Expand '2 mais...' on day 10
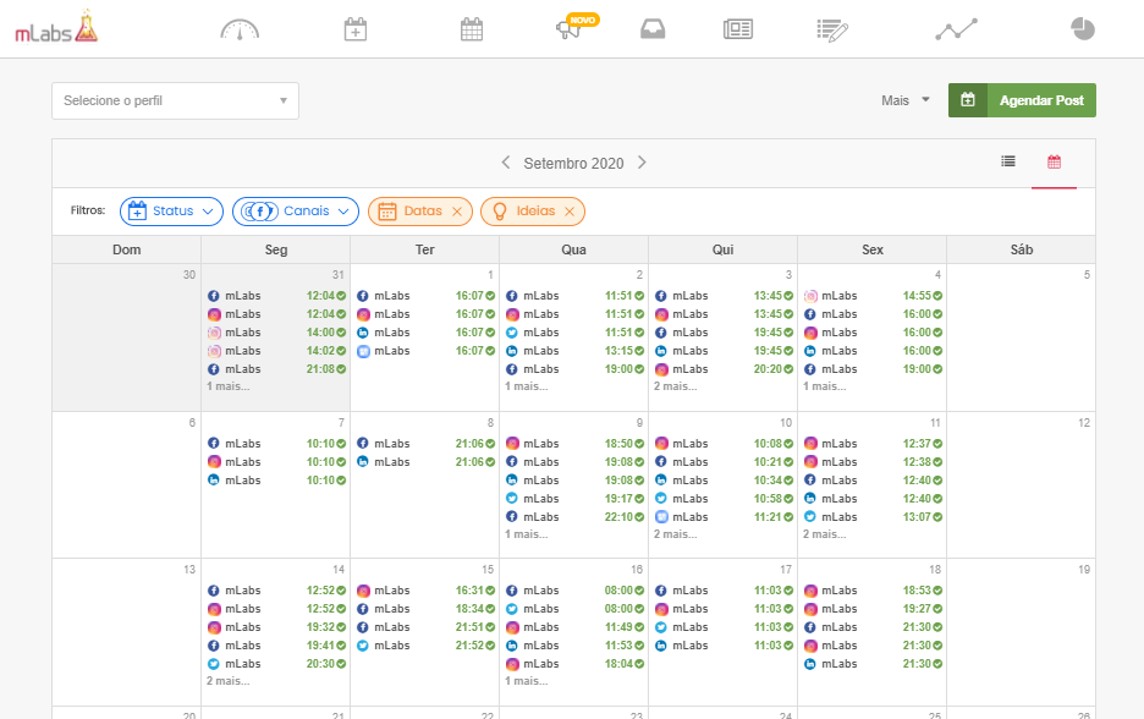 (x=676, y=534)
